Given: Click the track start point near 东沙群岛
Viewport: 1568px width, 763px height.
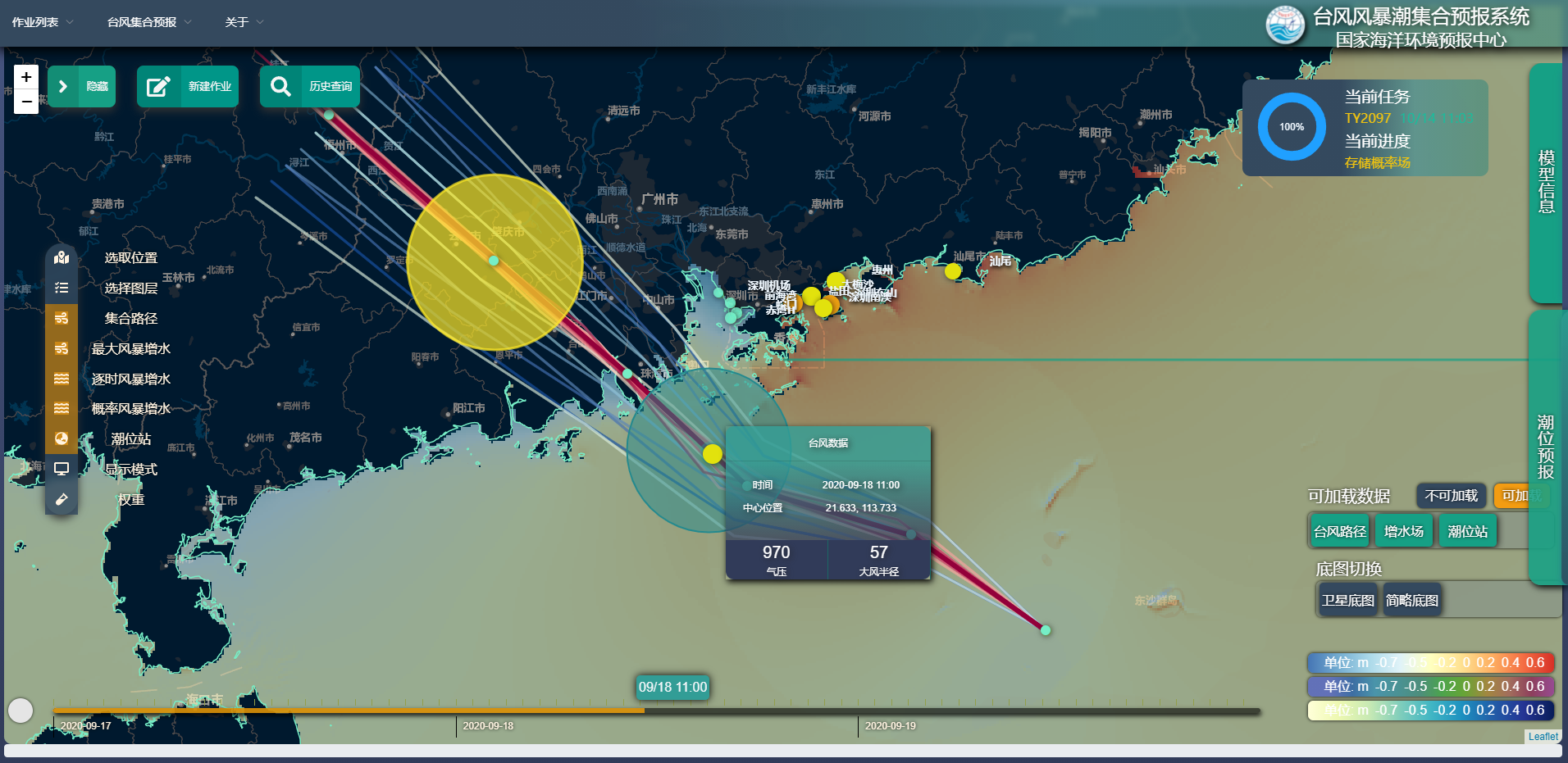Looking at the screenshot, I should [1046, 630].
